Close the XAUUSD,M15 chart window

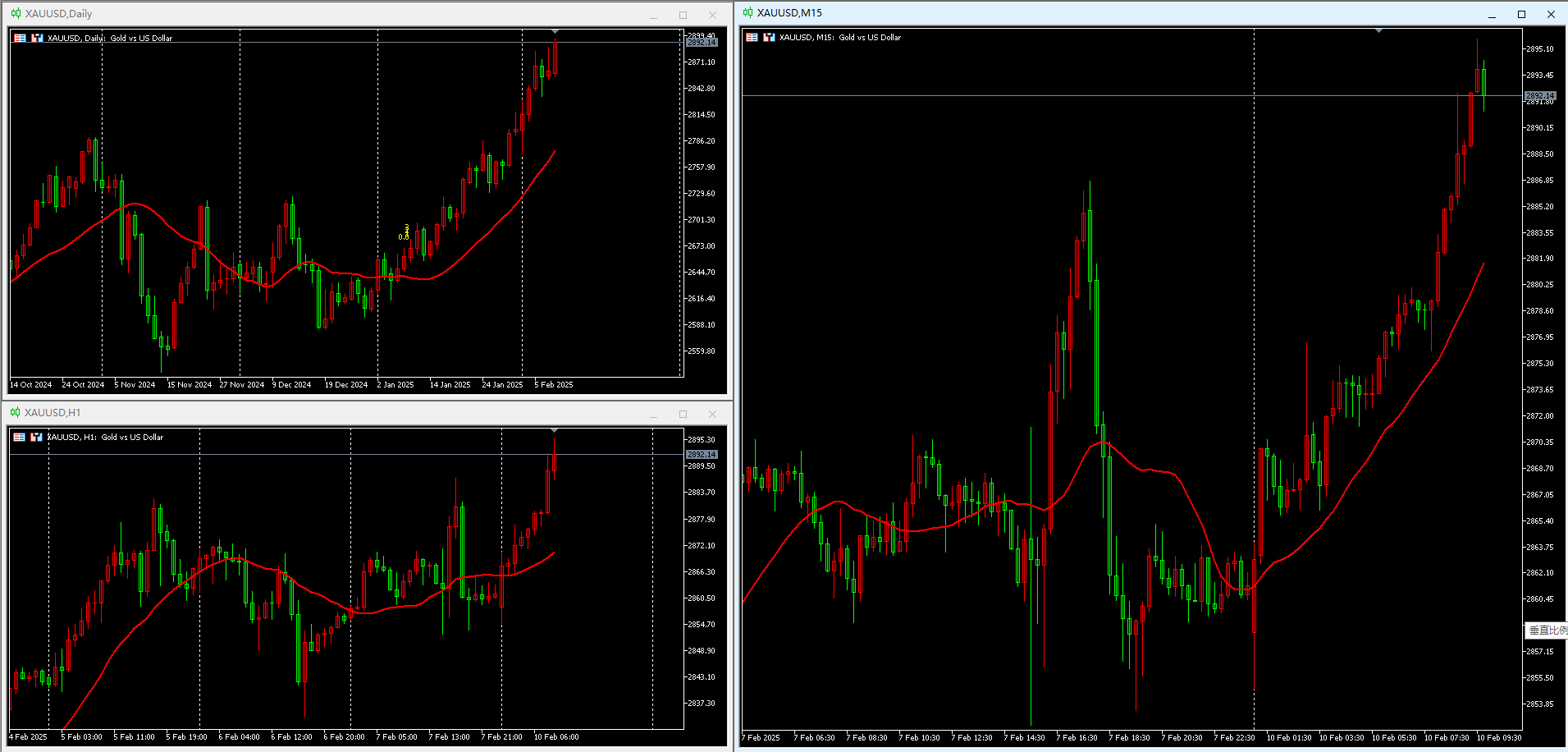[x=1551, y=14]
